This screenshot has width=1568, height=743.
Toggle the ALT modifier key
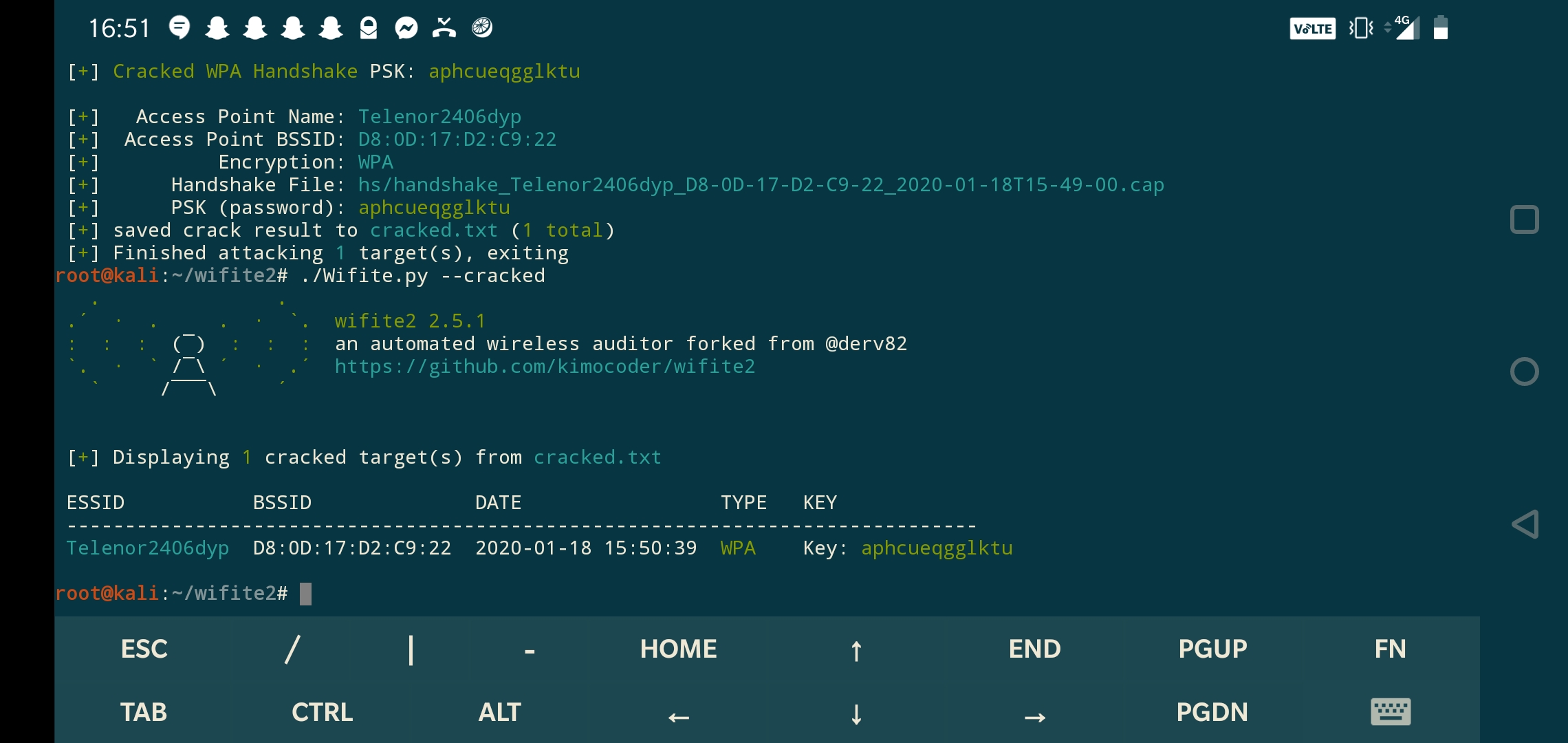click(x=500, y=712)
